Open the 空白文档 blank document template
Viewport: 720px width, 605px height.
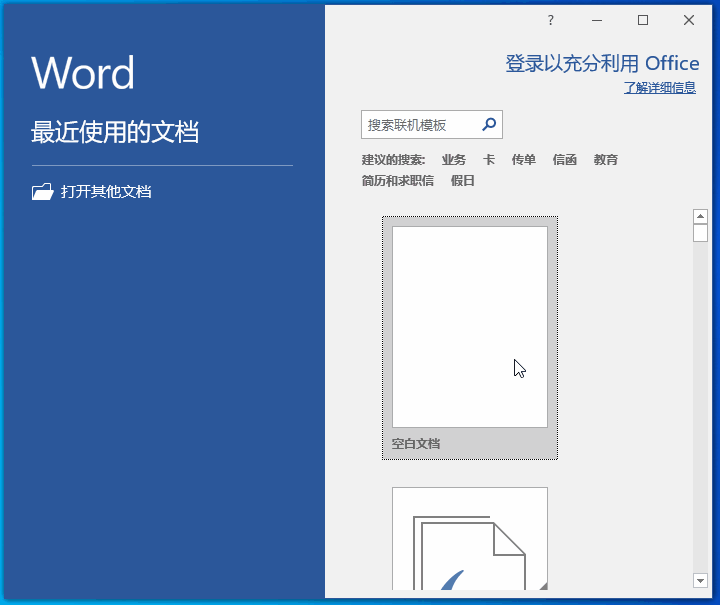(470, 328)
